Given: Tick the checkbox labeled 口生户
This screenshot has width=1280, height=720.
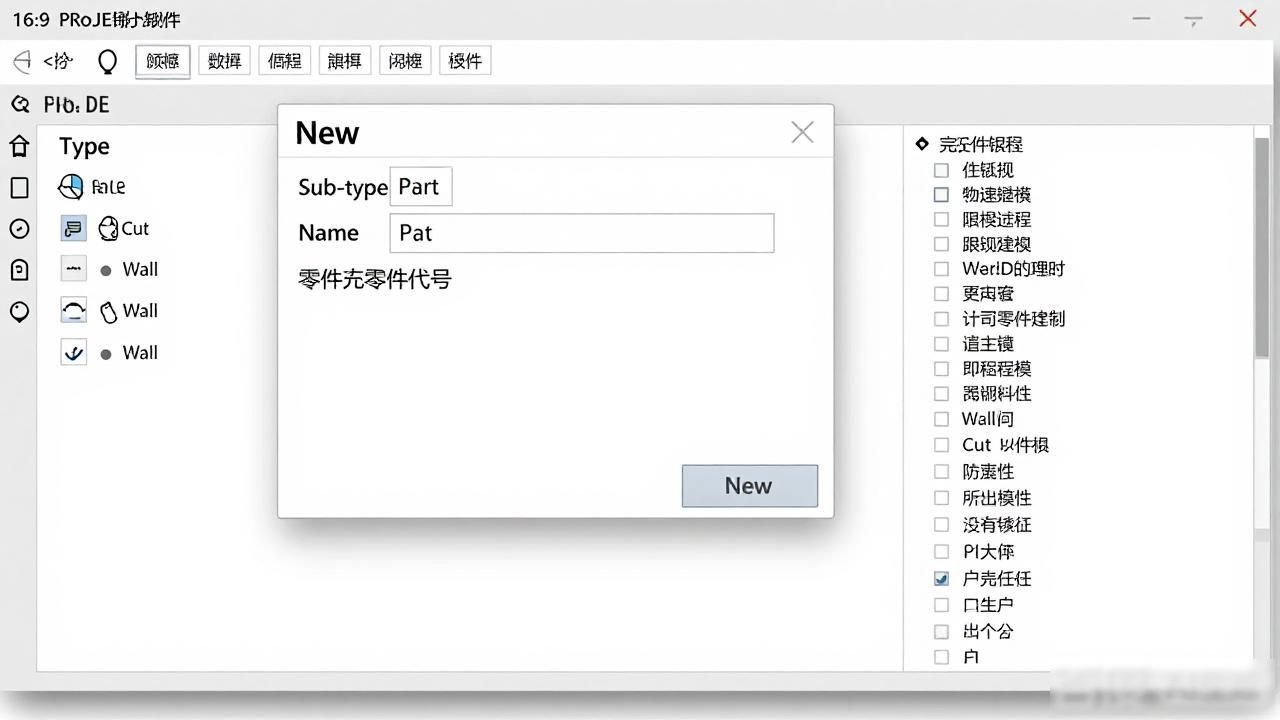Looking at the screenshot, I should (941, 605).
